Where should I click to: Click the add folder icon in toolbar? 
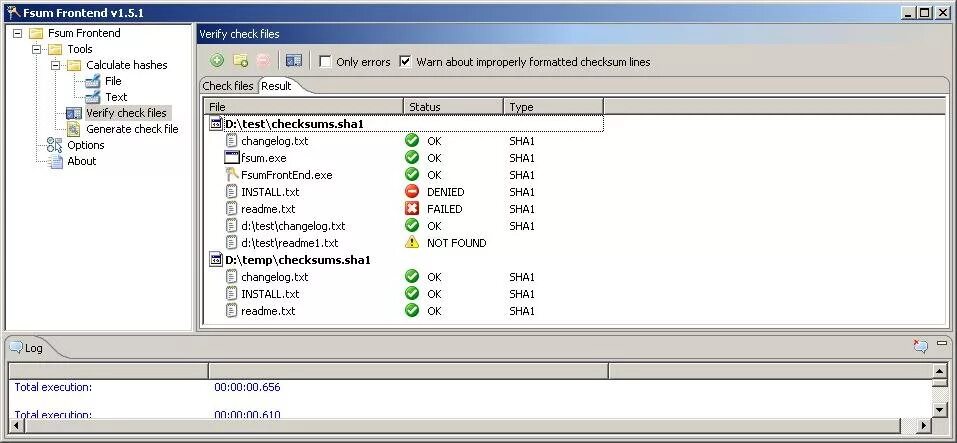[x=240, y=60]
